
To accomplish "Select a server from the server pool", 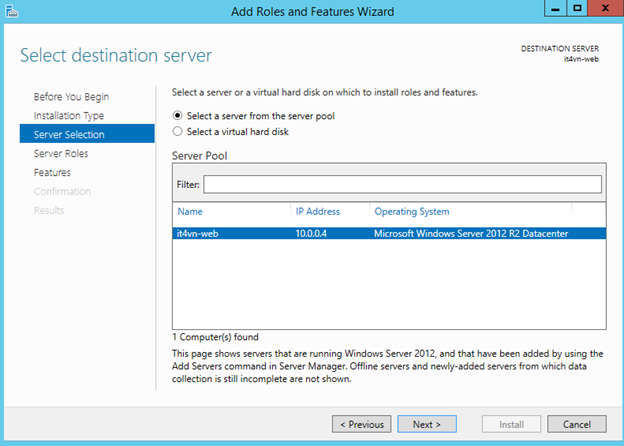I will (178, 115).
